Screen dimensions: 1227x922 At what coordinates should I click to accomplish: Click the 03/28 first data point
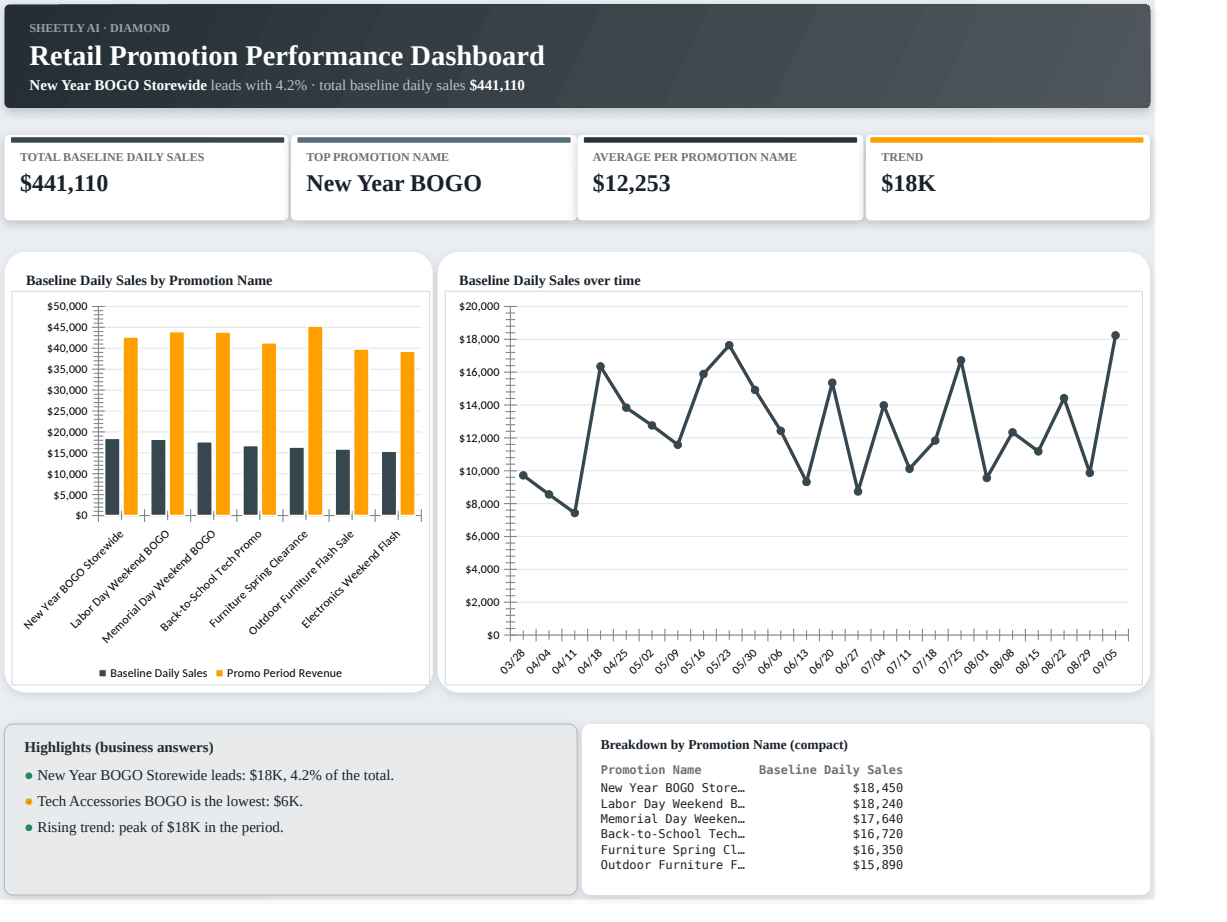[x=523, y=475]
